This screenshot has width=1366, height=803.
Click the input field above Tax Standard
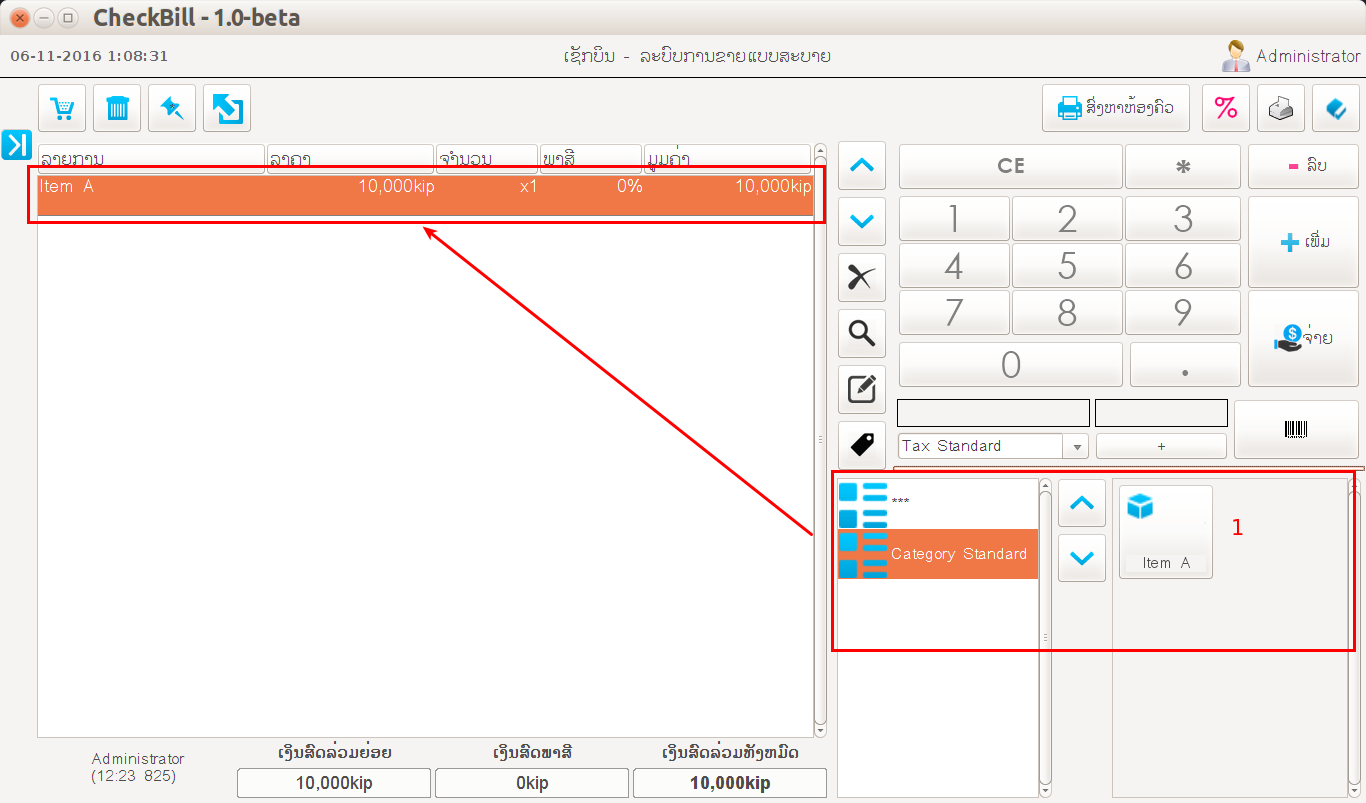(x=992, y=413)
